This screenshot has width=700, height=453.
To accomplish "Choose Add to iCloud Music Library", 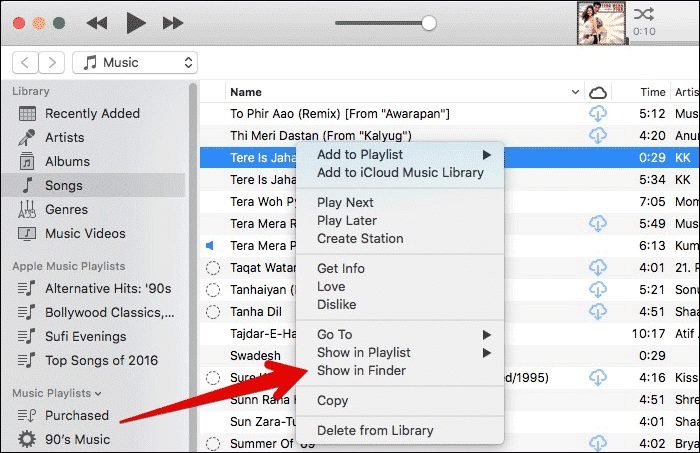I will [x=400, y=172].
